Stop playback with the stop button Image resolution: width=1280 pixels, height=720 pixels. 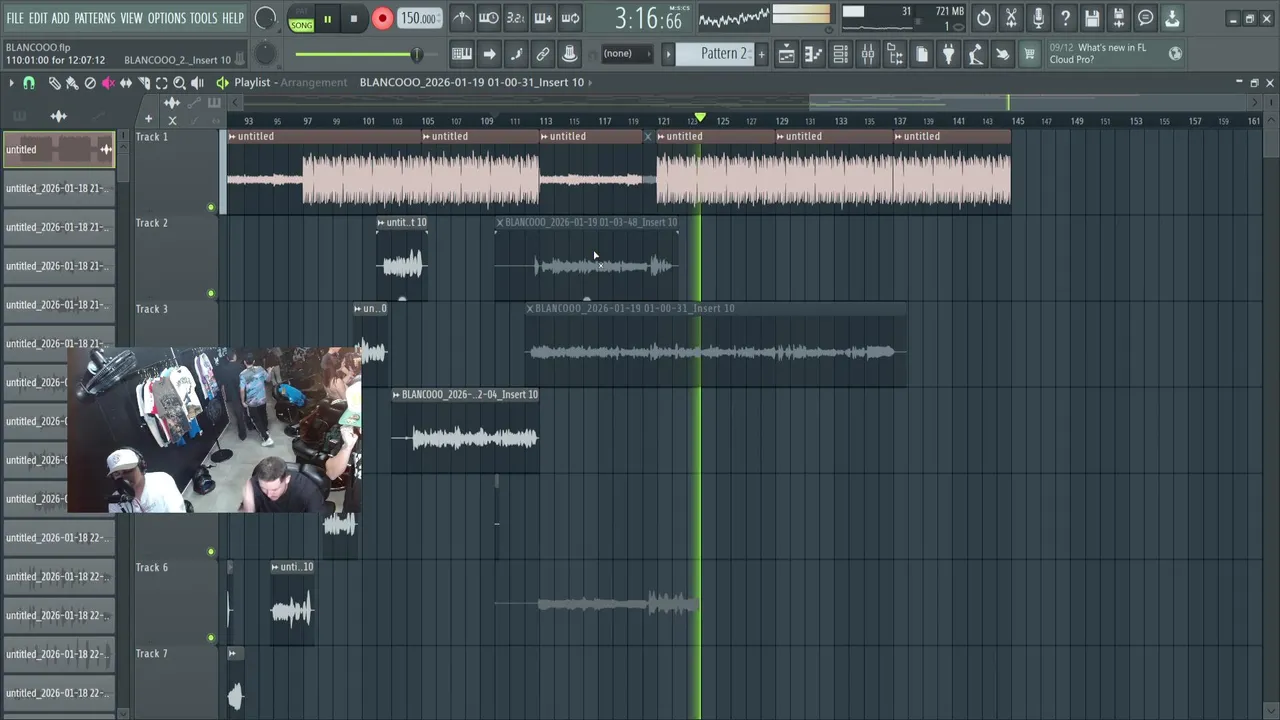pyautogui.click(x=353, y=19)
